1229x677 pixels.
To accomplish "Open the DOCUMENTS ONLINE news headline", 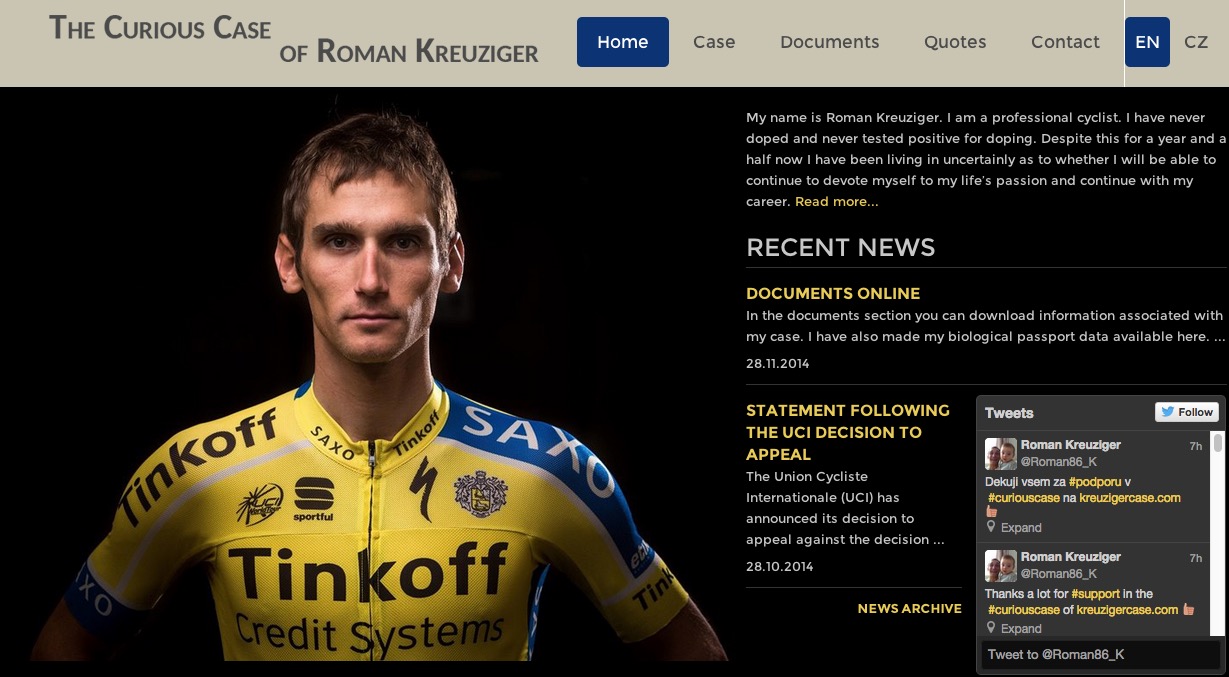I will 833,293.
